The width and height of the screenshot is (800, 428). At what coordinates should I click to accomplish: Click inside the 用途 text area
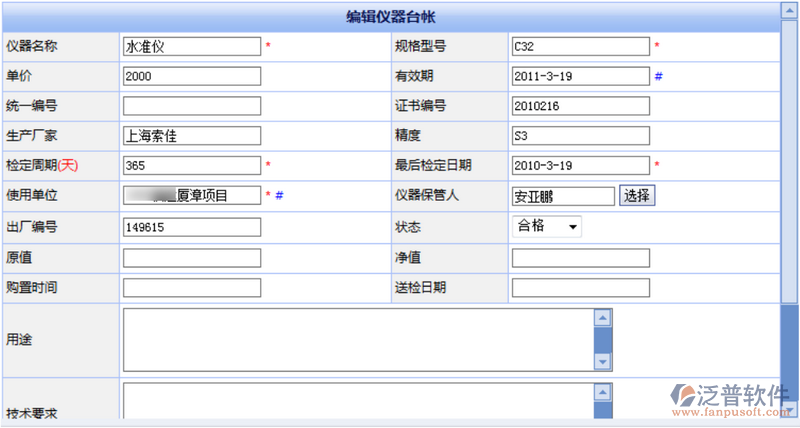point(357,339)
